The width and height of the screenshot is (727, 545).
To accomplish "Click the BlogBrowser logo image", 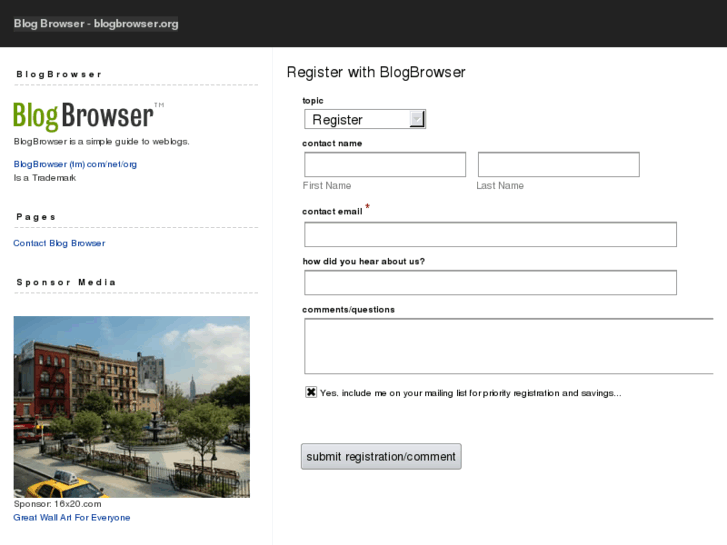I will [x=89, y=116].
